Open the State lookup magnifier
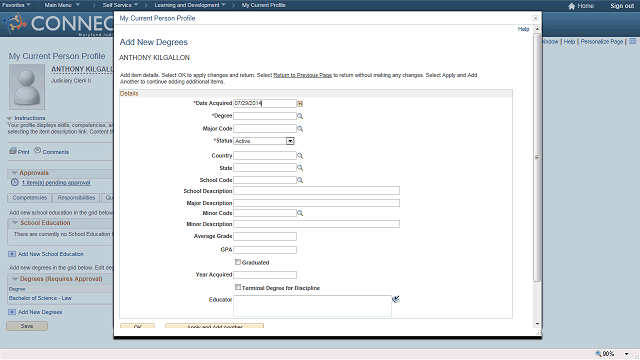The image size is (640, 360). [x=300, y=168]
